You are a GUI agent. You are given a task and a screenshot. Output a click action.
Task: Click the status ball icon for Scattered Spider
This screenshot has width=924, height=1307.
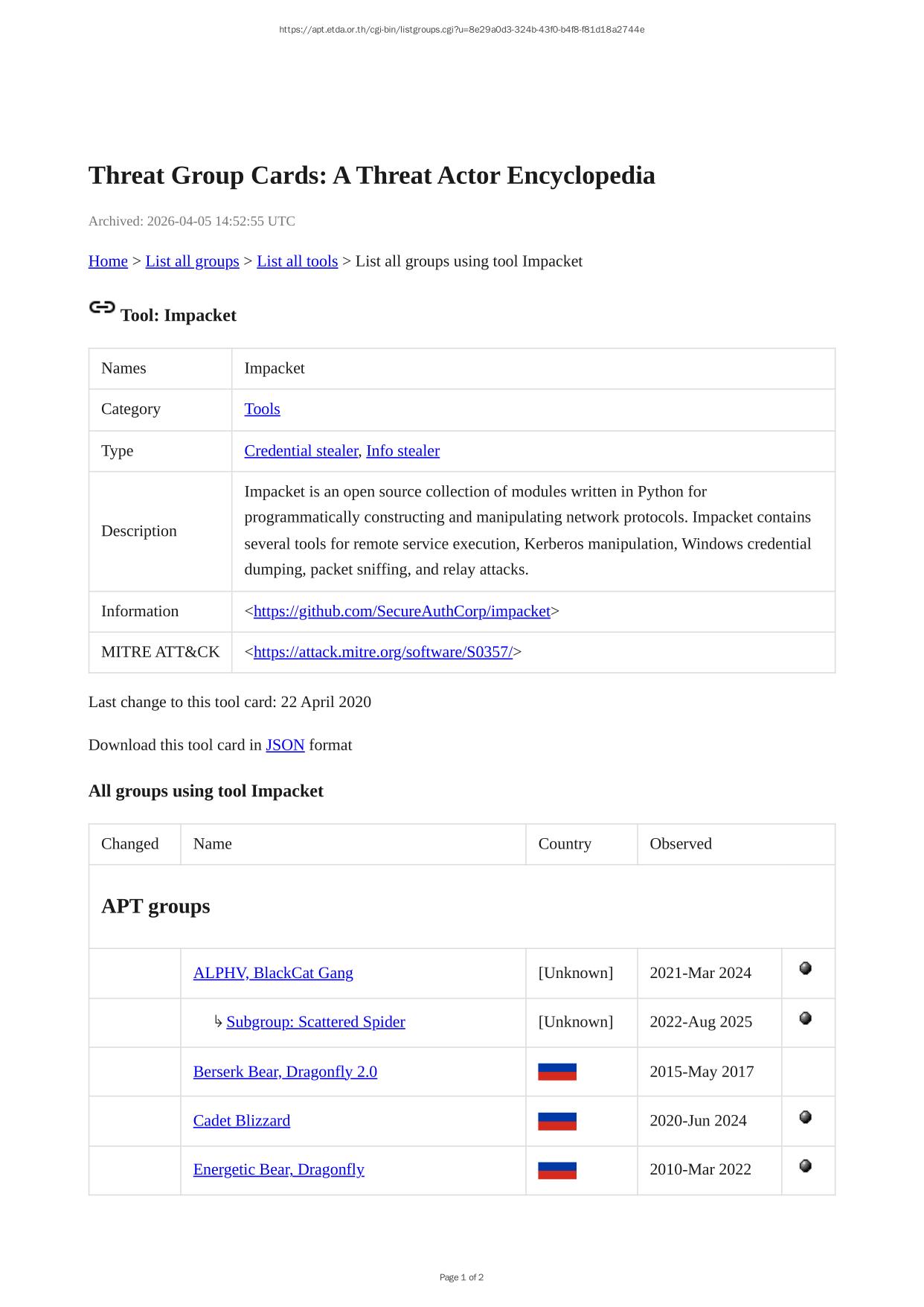(805, 1018)
